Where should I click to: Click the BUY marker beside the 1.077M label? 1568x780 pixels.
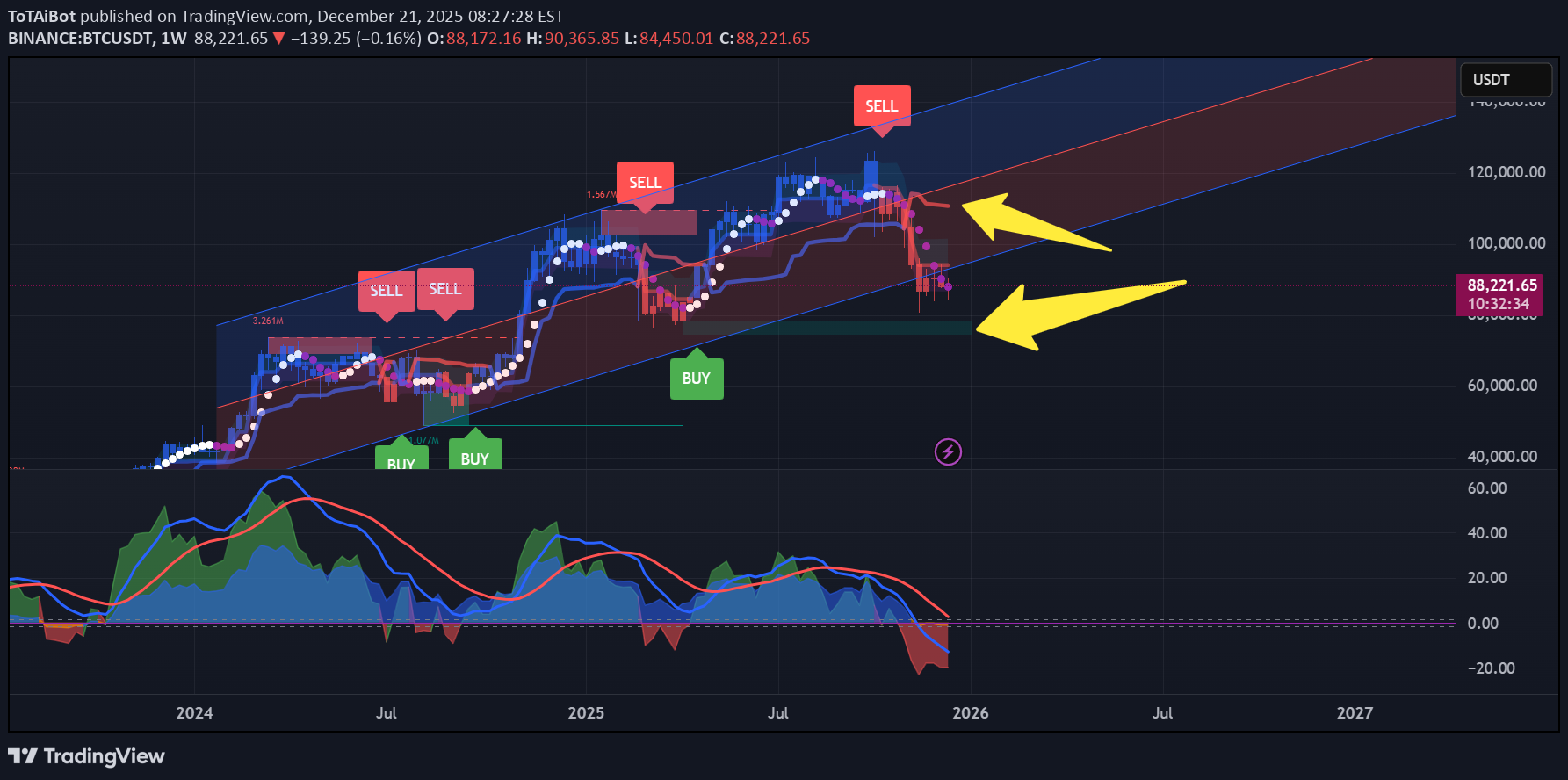click(x=401, y=459)
